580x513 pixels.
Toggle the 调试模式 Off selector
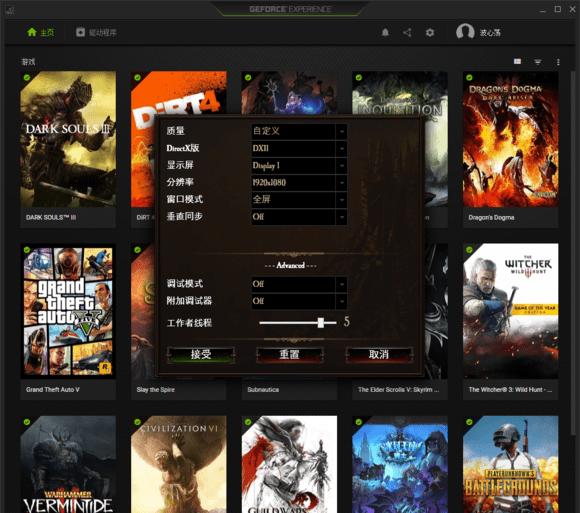(x=299, y=284)
